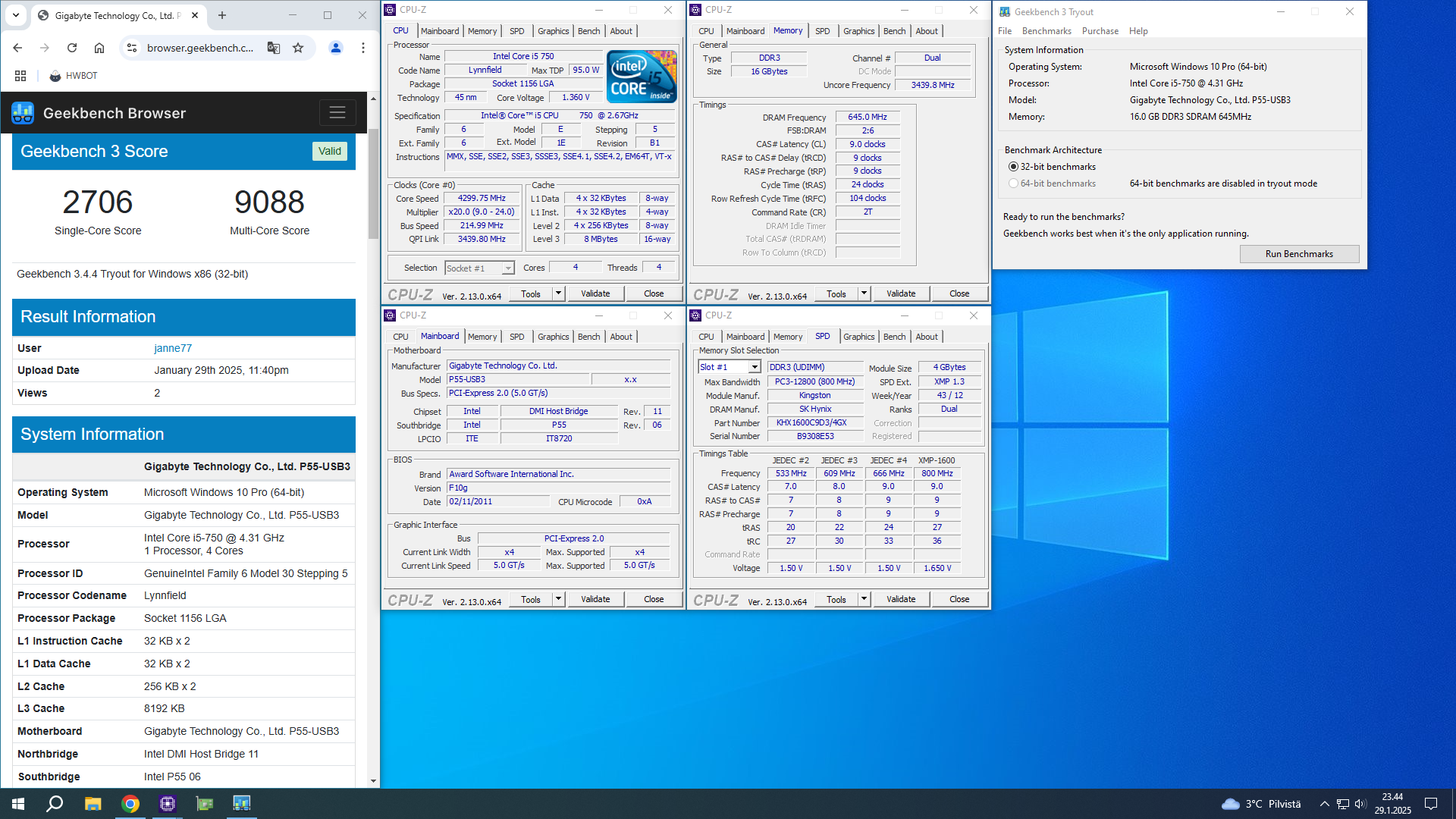The image size is (1456, 819).
Task: Open the taskbar clock and date
Action: [1393, 804]
